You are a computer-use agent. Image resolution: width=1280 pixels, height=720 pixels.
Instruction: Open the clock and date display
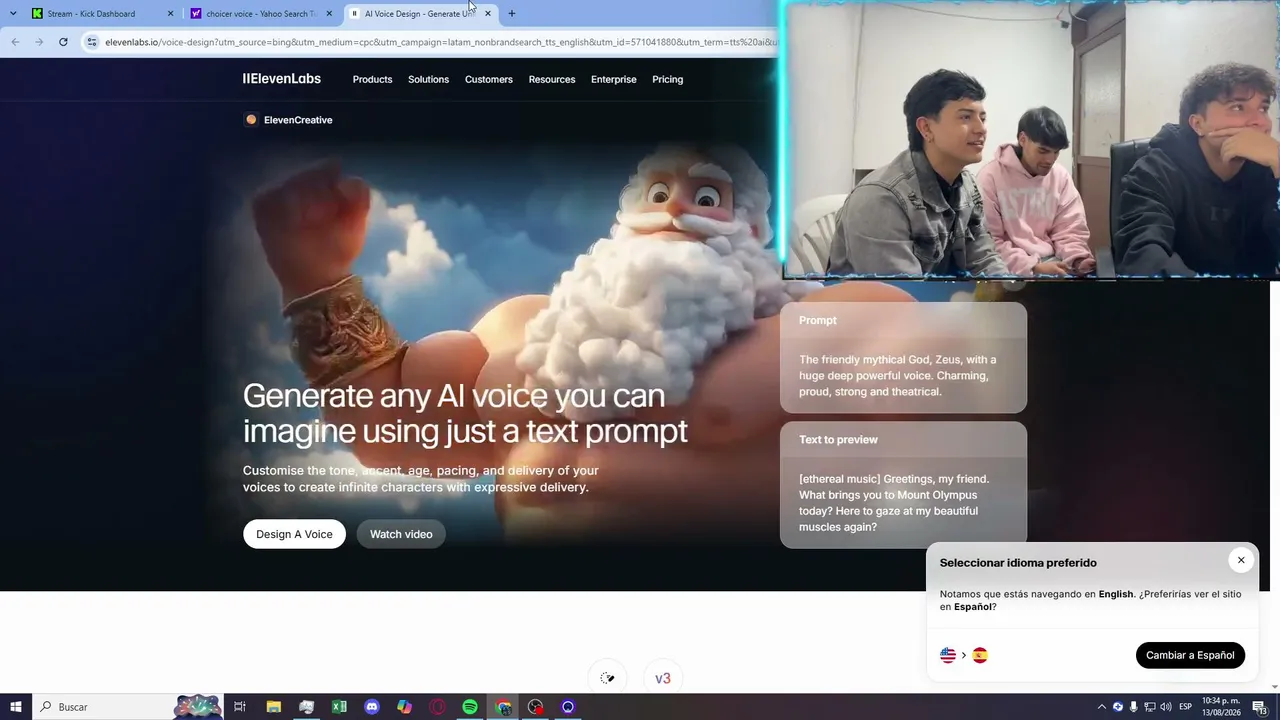point(1221,707)
